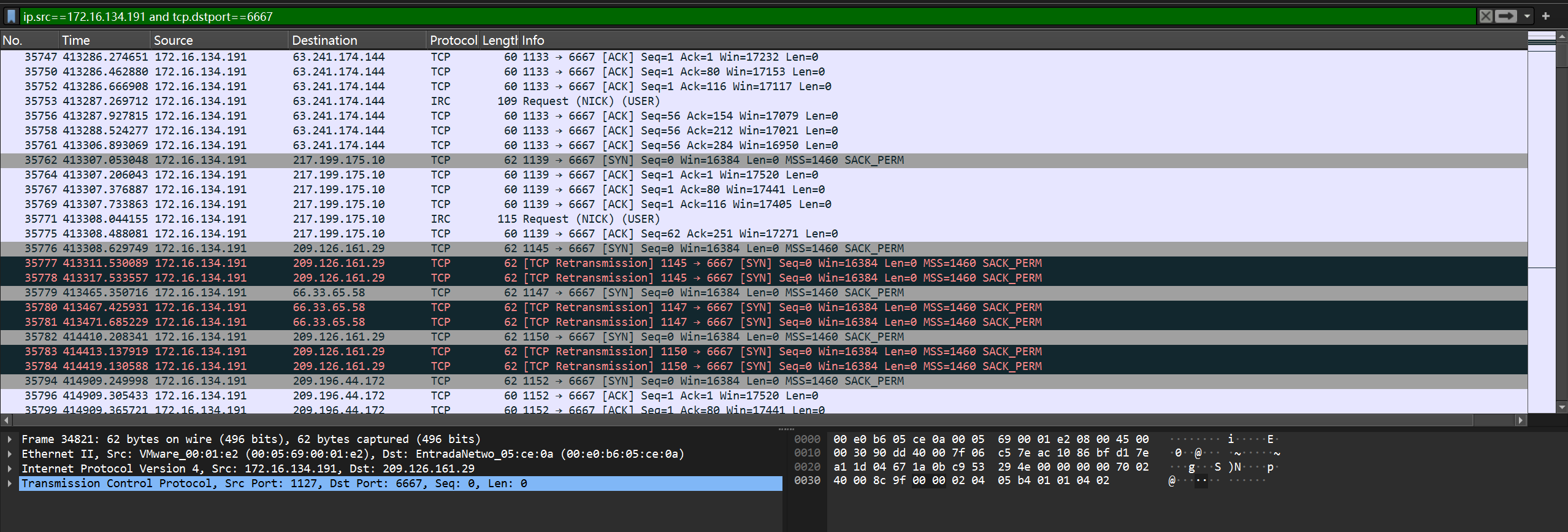Sort packets by the Length column
Image resolution: width=1568 pixels, height=532 pixels.
(x=500, y=40)
